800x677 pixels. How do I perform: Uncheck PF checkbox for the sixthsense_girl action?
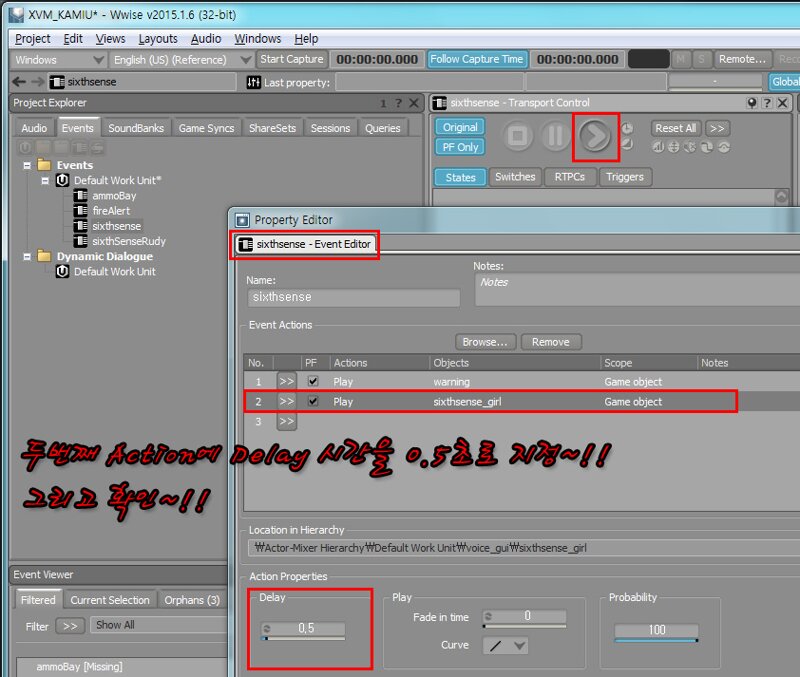[313, 401]
